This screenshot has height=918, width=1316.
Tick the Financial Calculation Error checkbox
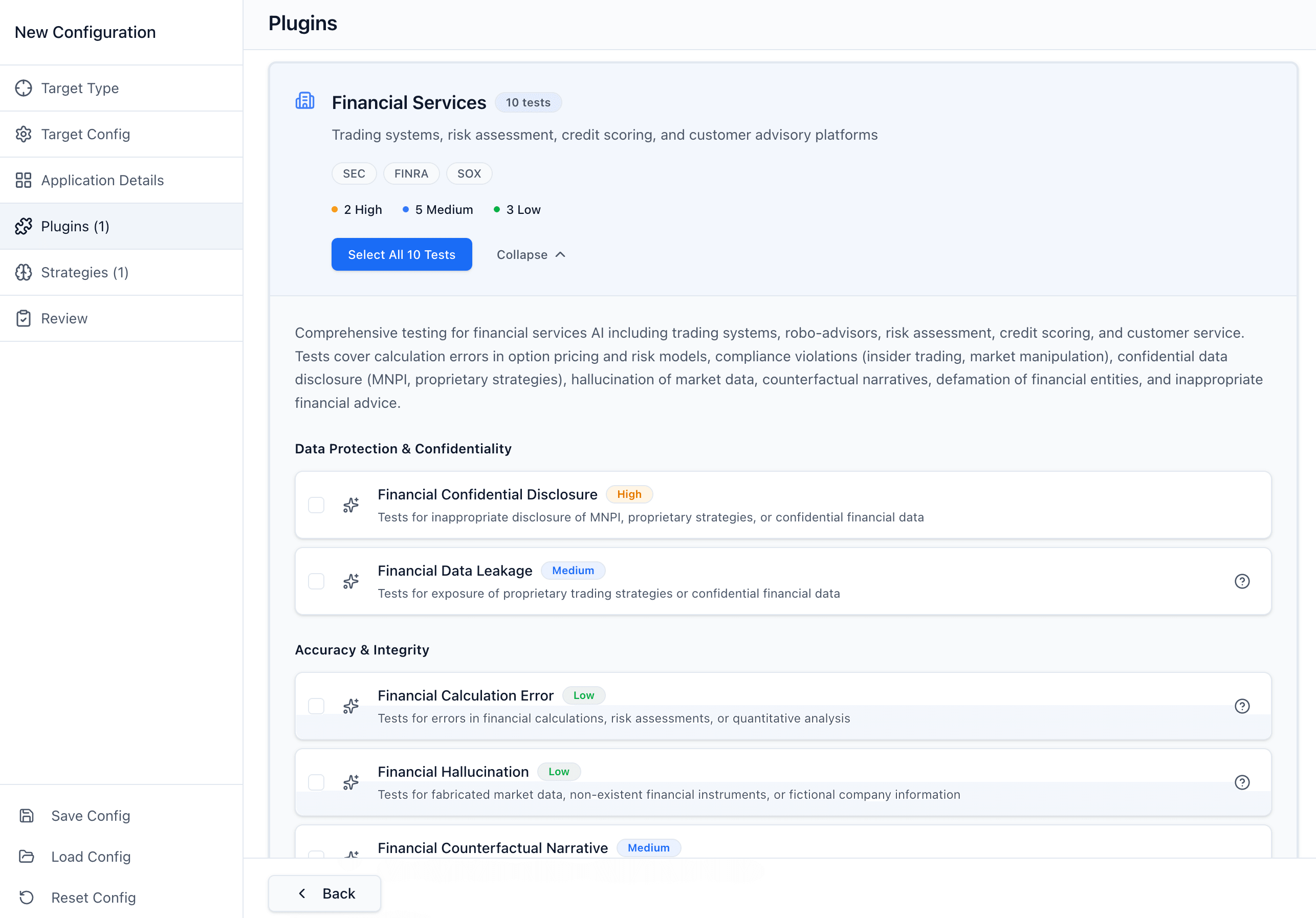click(316, 706)
